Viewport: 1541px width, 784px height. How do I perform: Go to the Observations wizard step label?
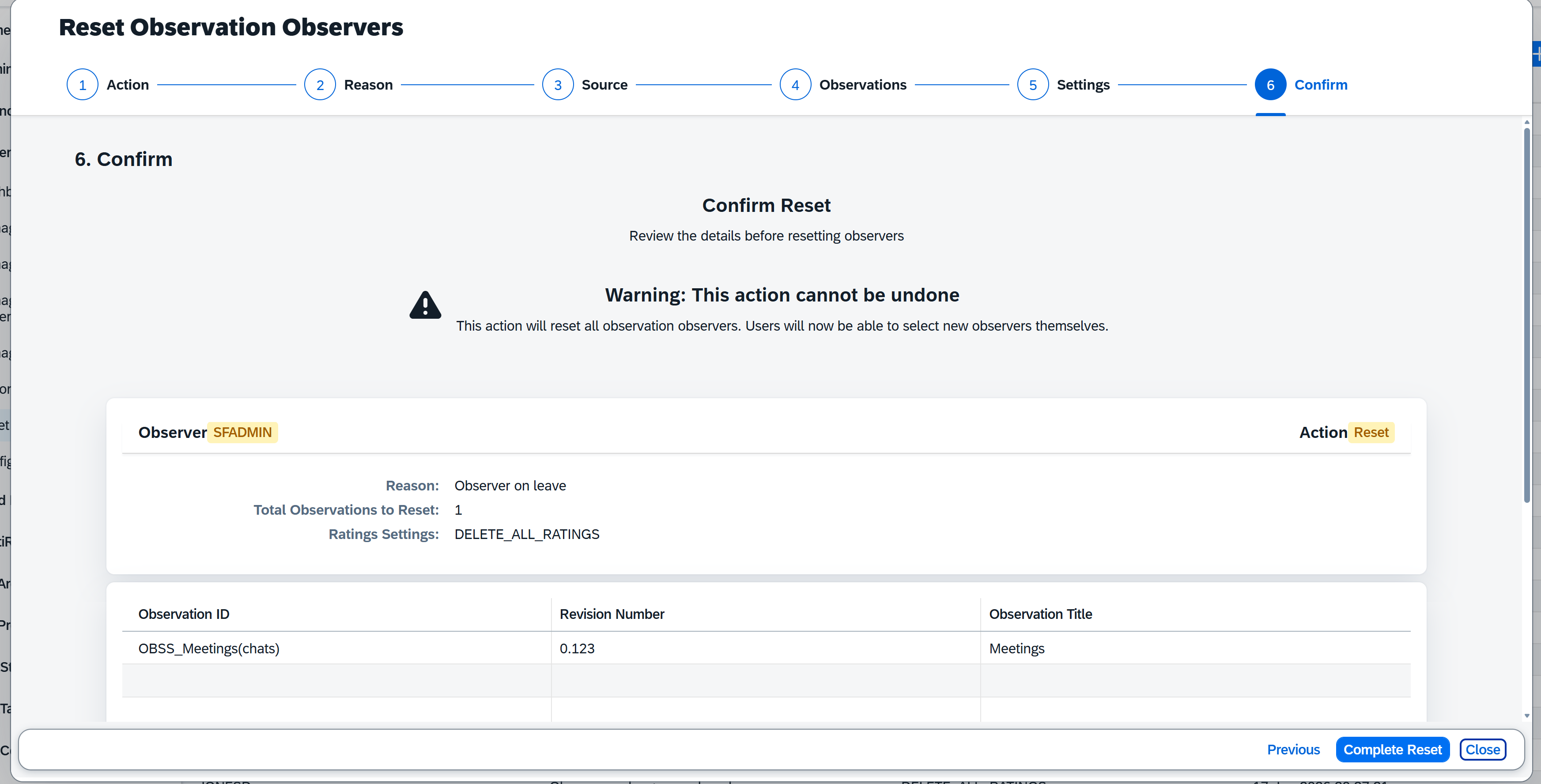pos(863,85)
